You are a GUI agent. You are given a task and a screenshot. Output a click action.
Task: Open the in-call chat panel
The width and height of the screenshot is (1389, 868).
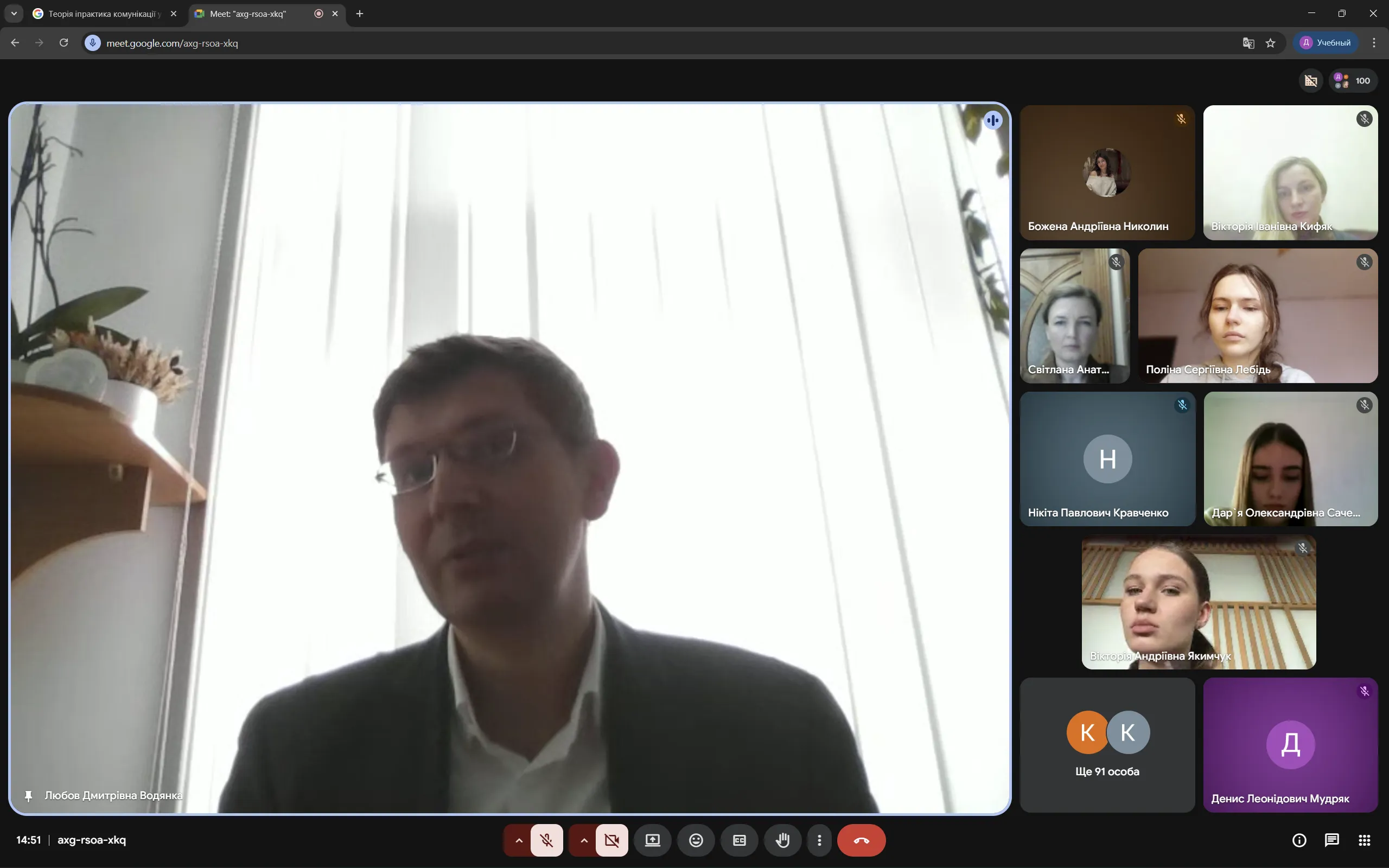pyautogui.click(x=1331, y=840)
